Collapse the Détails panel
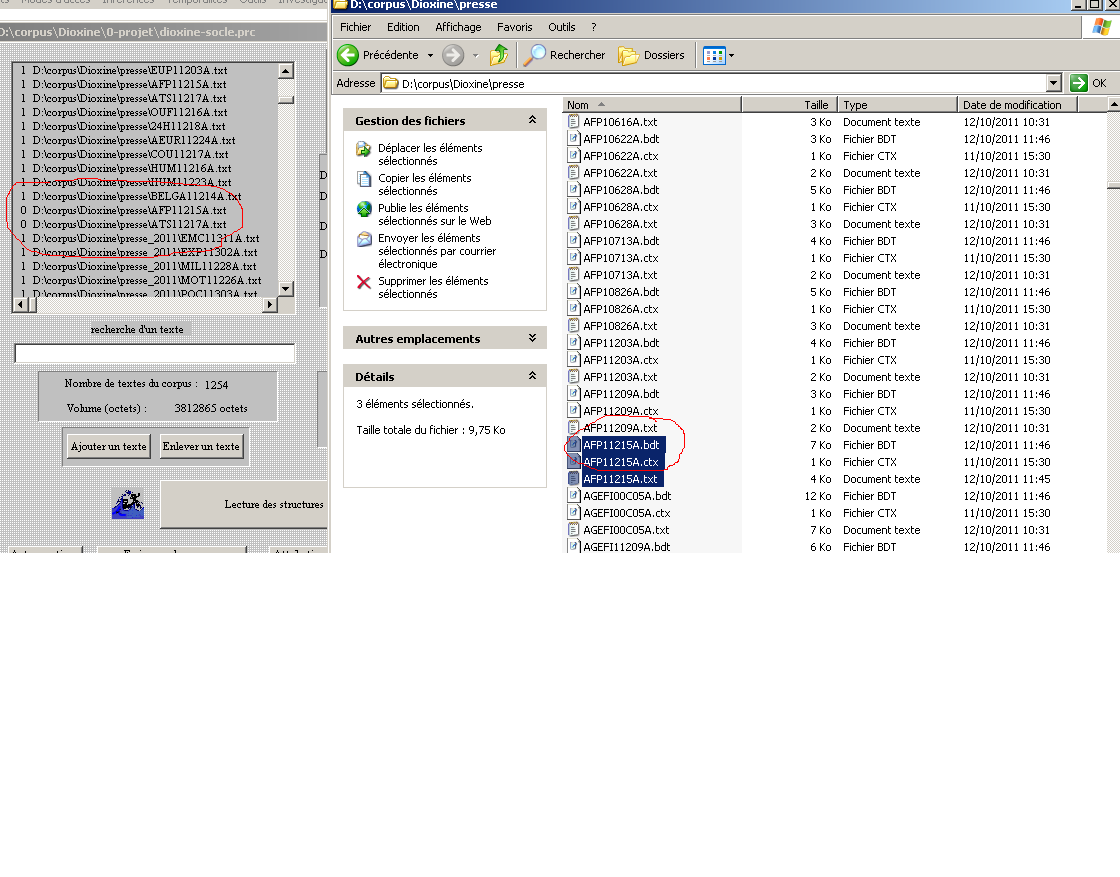The width and height of the screenshot is (1120, 877). coord(532,376)
